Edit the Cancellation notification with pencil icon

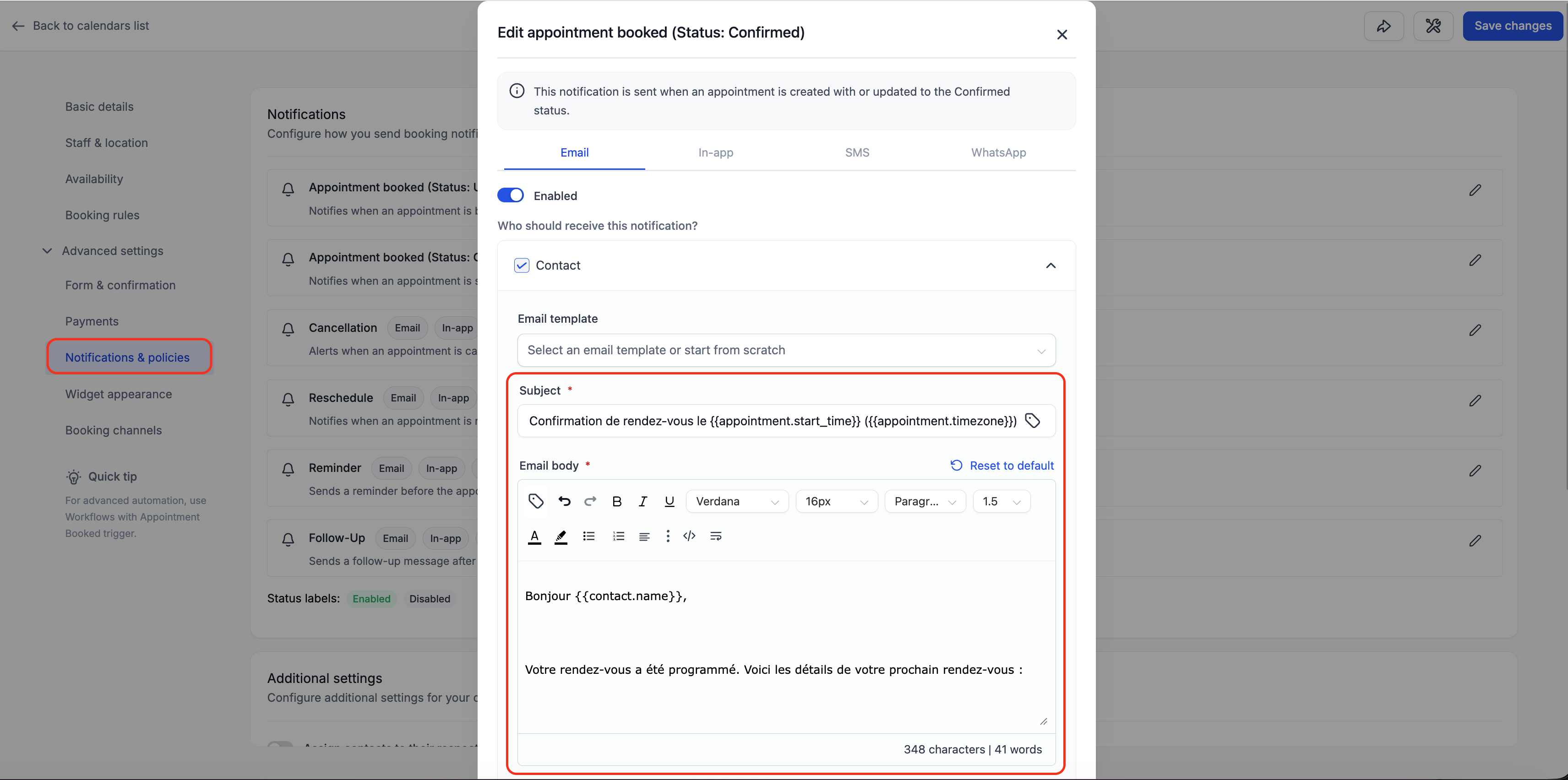1475,330
